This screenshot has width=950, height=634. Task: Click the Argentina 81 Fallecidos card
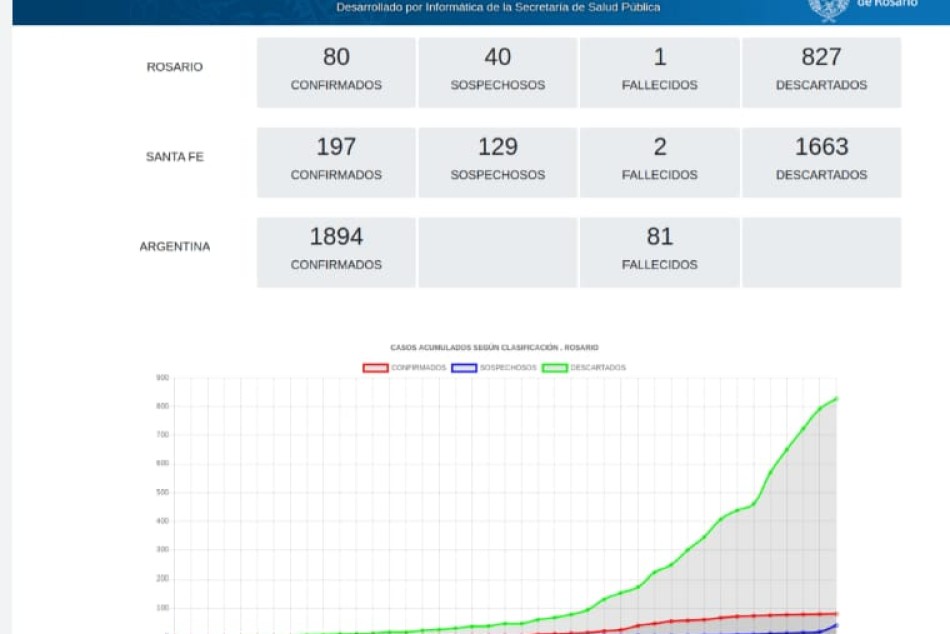[659, 252]
